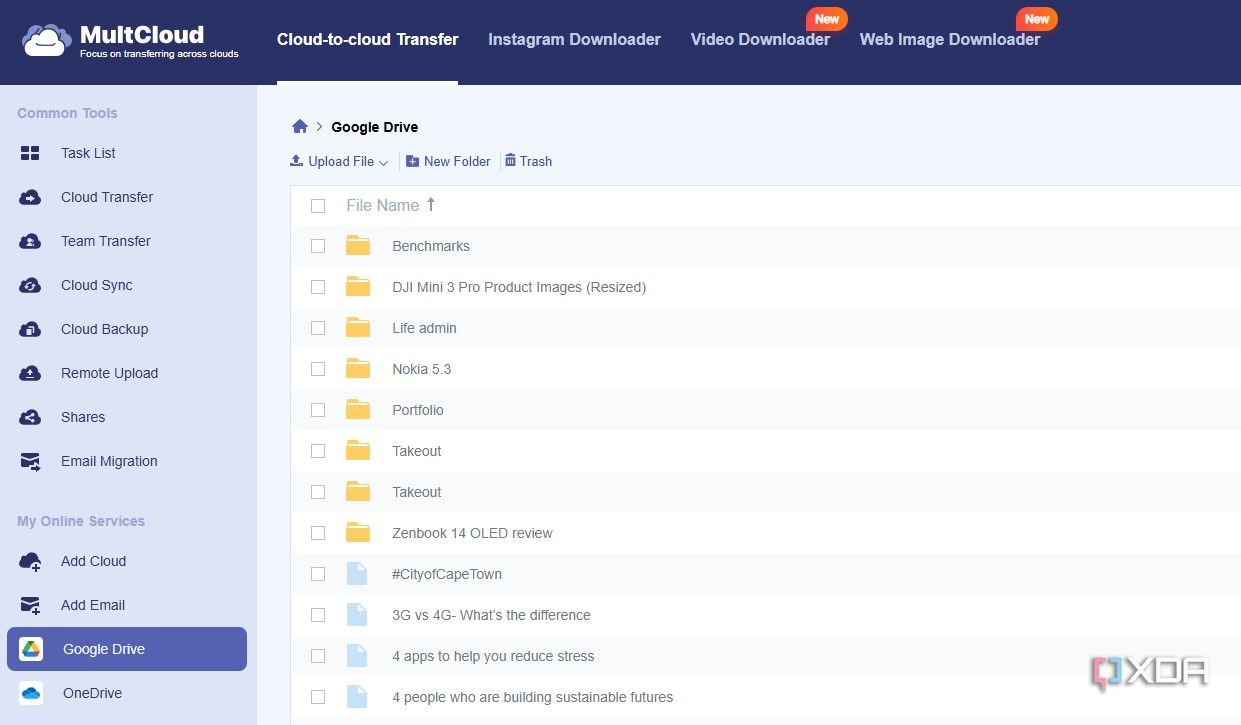Open the Zenbook 14 OLED review folder
Viewport: 1241px width, 725px height.
(472, 533)
